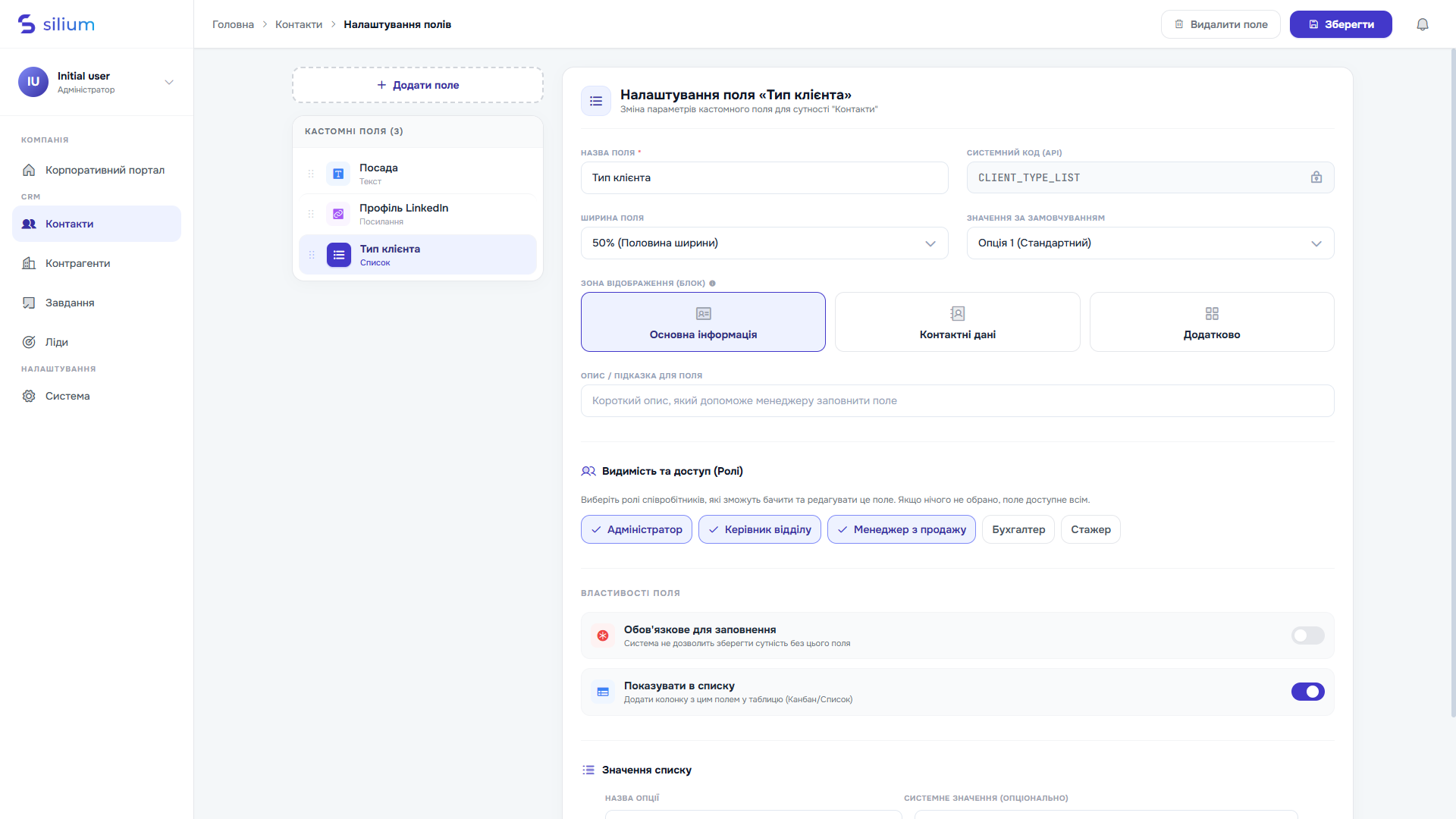Viewport: 1456px width, 819px height.
Task: Select the Стажер role chip
Action: 1090,529
